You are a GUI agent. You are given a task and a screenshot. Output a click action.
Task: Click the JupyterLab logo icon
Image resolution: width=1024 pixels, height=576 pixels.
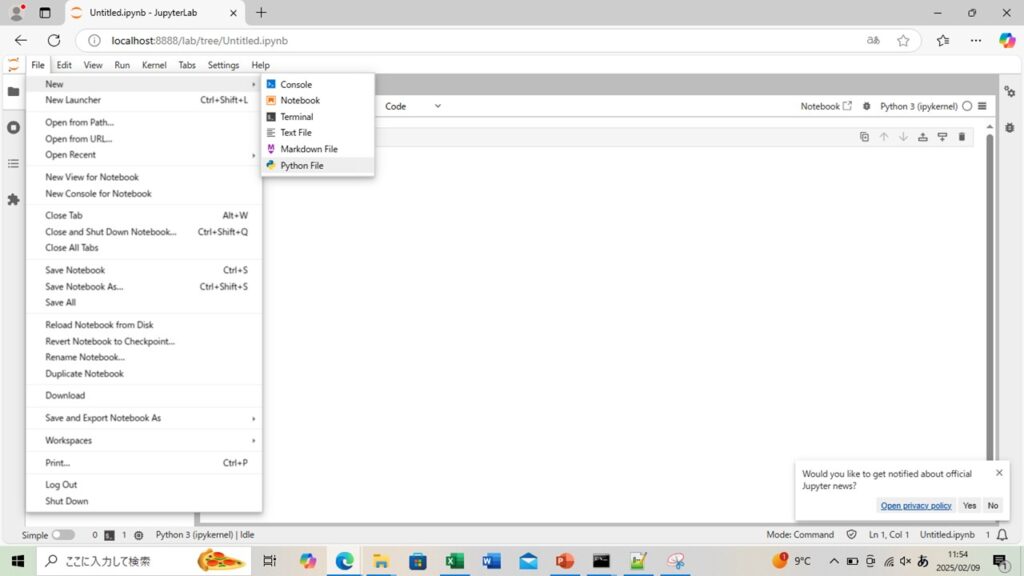[13, 65]
